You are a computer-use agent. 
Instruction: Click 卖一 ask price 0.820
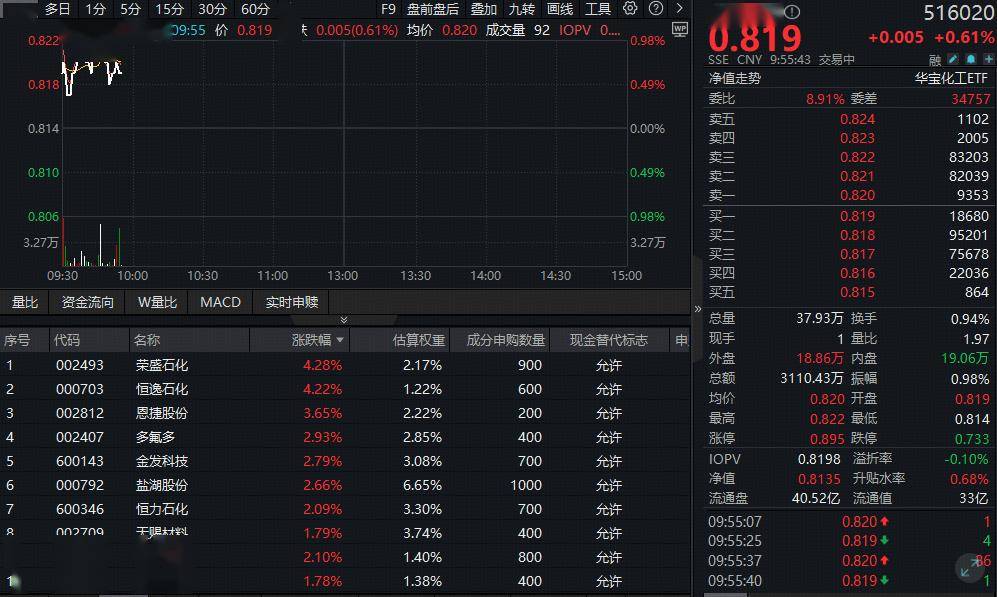[x=857, y=195]
